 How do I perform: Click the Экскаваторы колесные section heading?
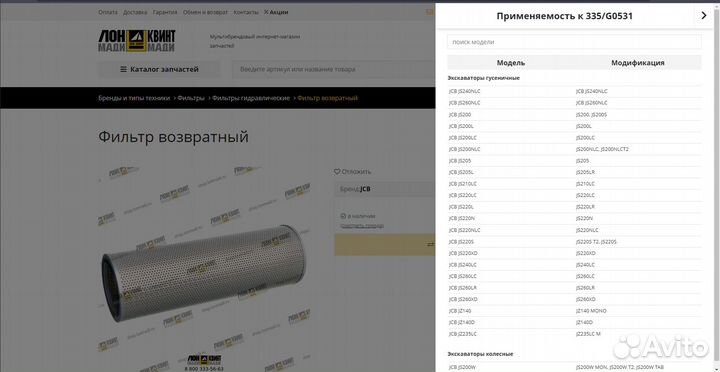(x=480, y=354)
